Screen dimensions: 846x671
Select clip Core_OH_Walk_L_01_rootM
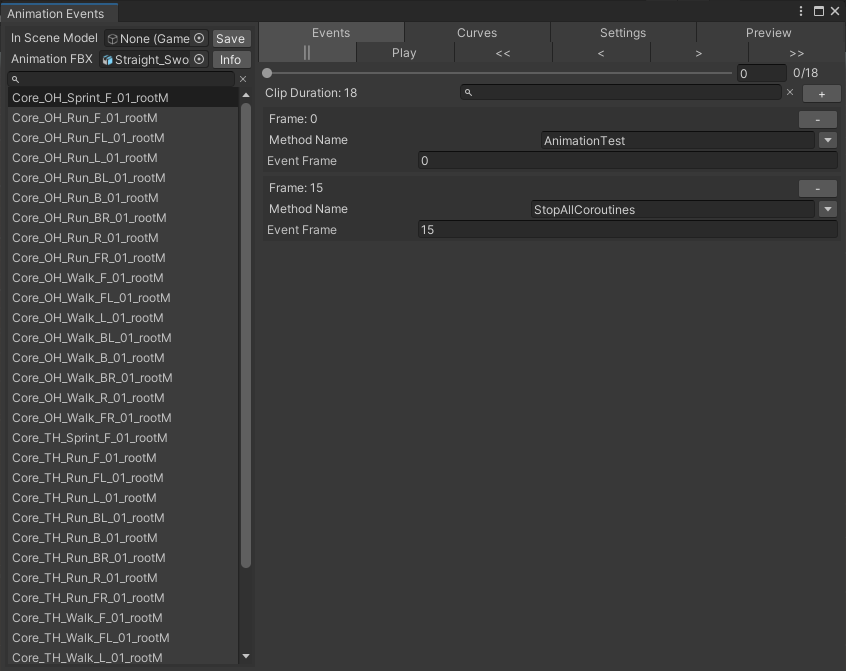[123, 317]
